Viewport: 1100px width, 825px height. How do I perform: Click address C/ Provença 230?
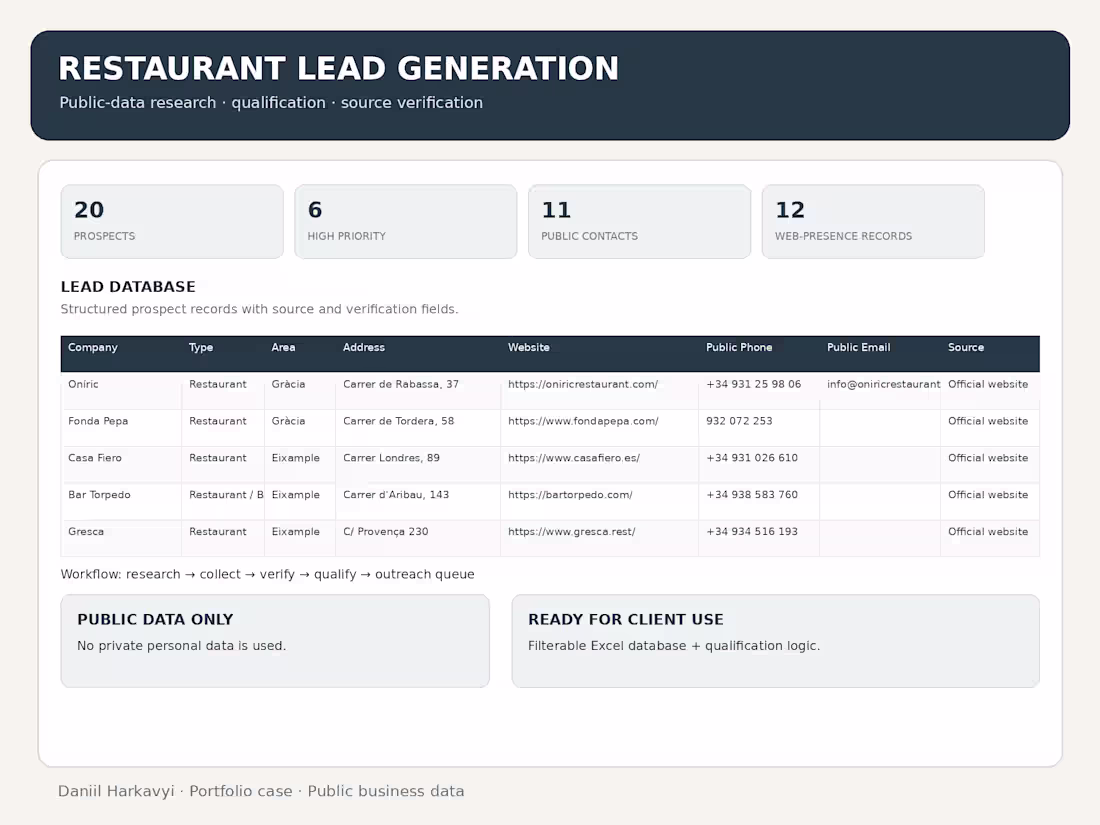click(x=385, y=532)
